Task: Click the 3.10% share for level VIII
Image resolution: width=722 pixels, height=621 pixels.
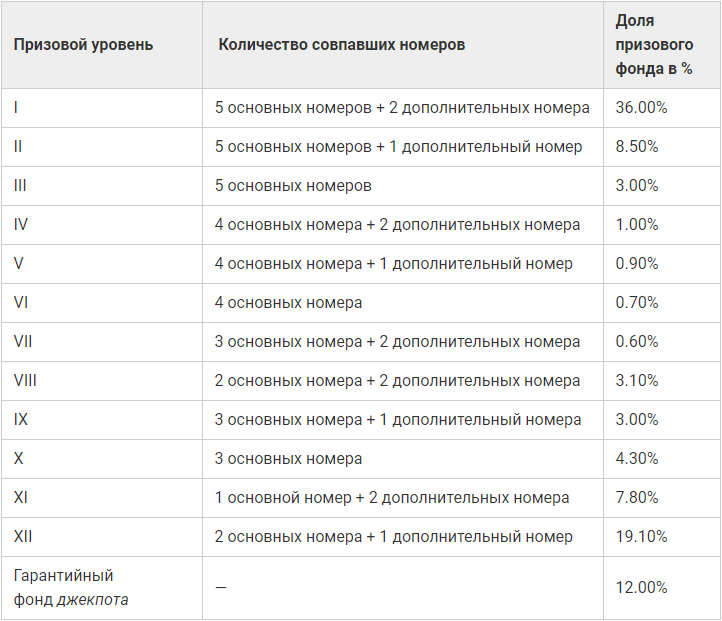Action: [637, 380]
